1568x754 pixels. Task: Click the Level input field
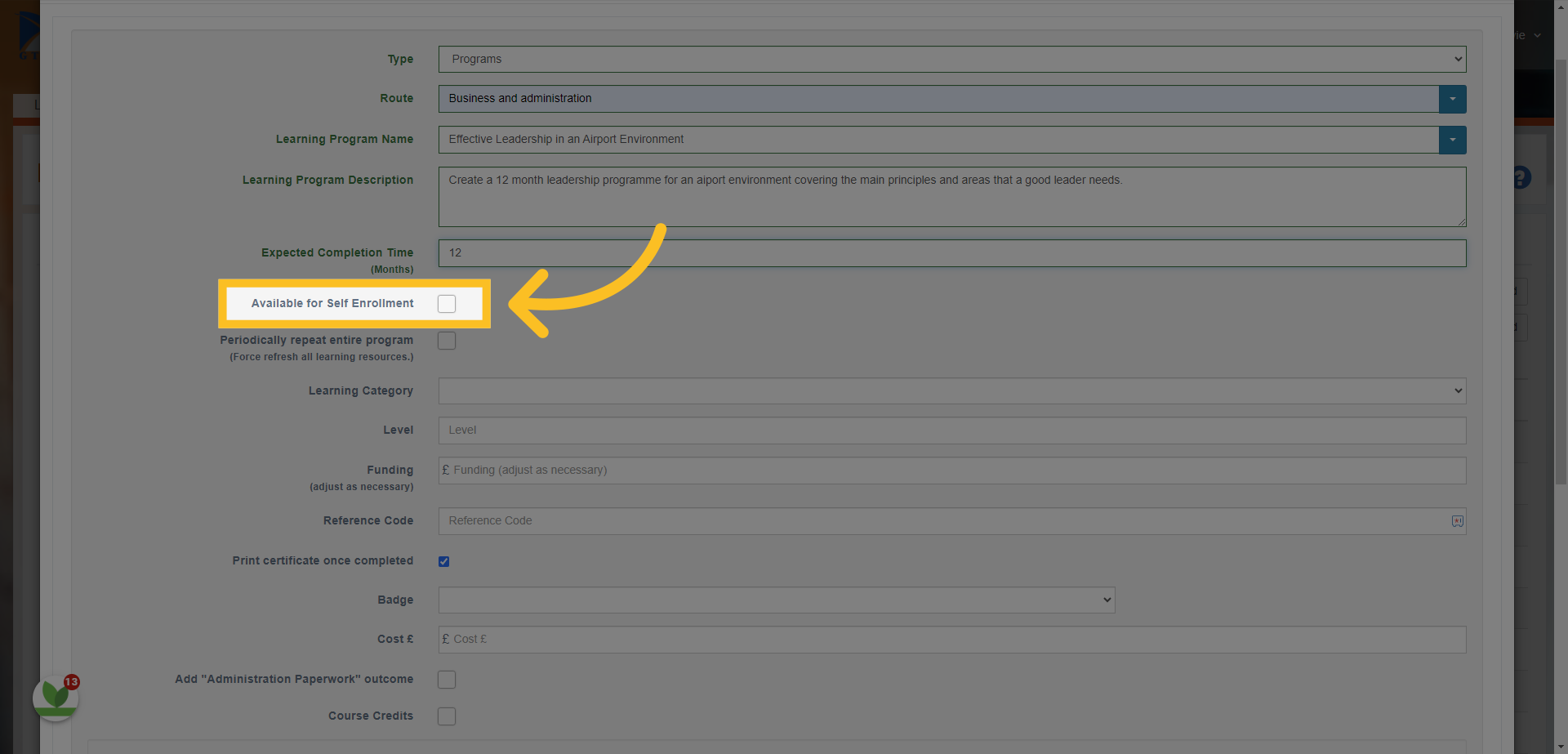pos(952,431)
